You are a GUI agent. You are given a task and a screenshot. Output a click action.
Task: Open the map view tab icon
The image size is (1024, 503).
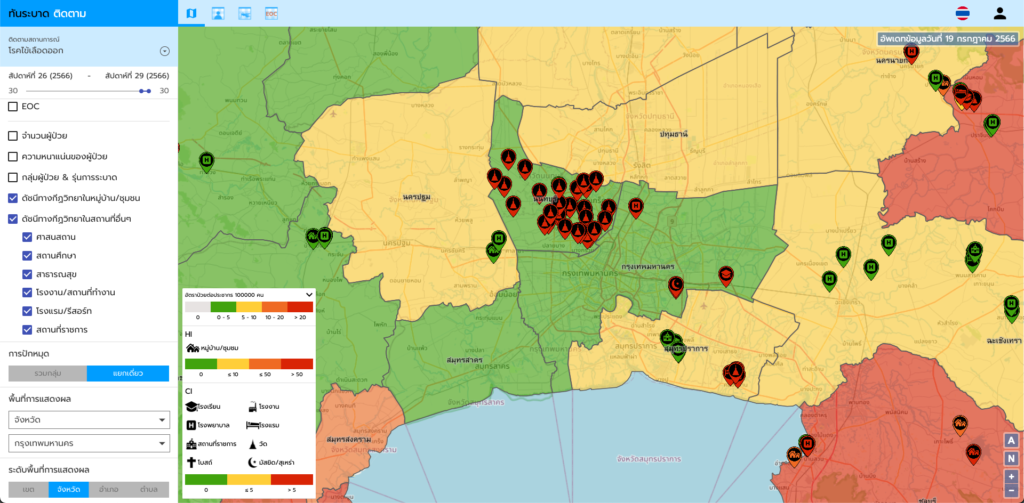coord(192,13)
